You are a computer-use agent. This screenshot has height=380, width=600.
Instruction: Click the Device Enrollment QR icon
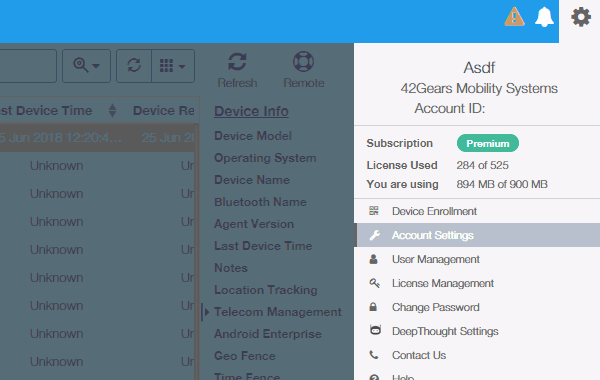374,210
